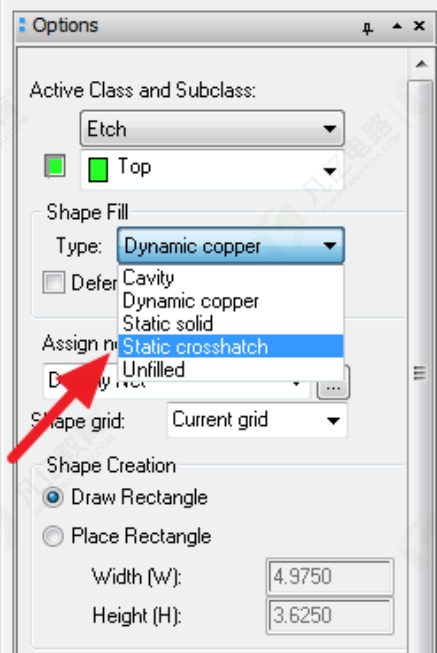Screen dimensions: 437x653
Task: Open the Etch class dropdown
Action: click(x=212, y=128)
